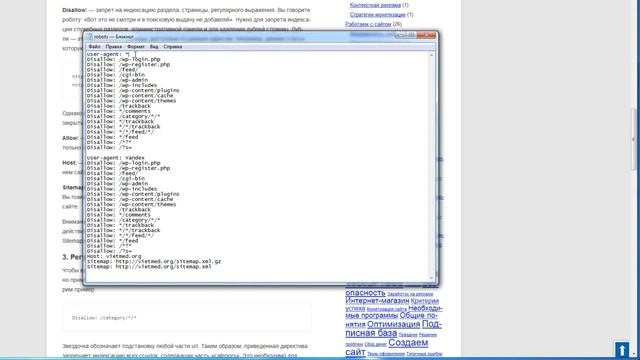The image size is (640, 360).
Task: Open the Стратегия монетизации category link
Action: coord(378,14)
